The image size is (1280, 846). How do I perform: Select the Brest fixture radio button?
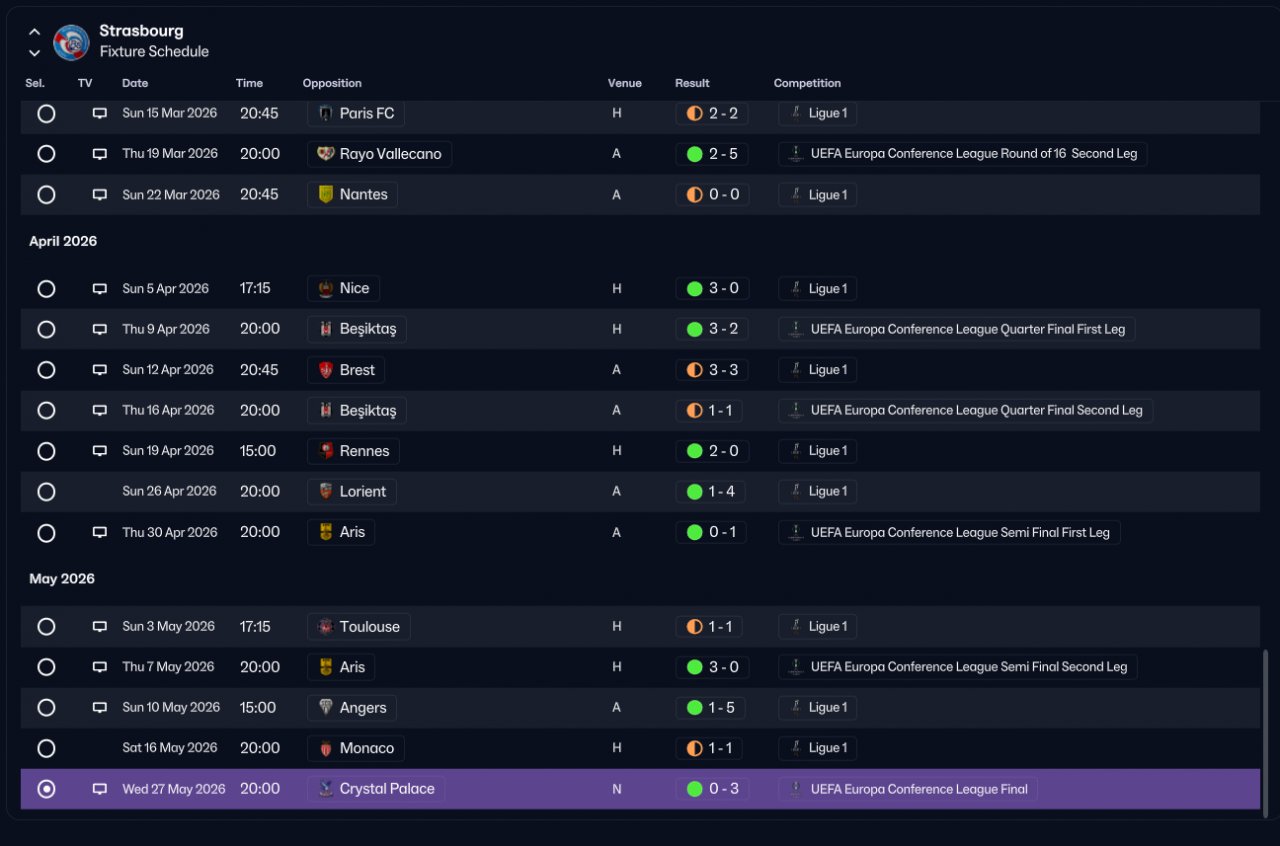pos(46,370)
